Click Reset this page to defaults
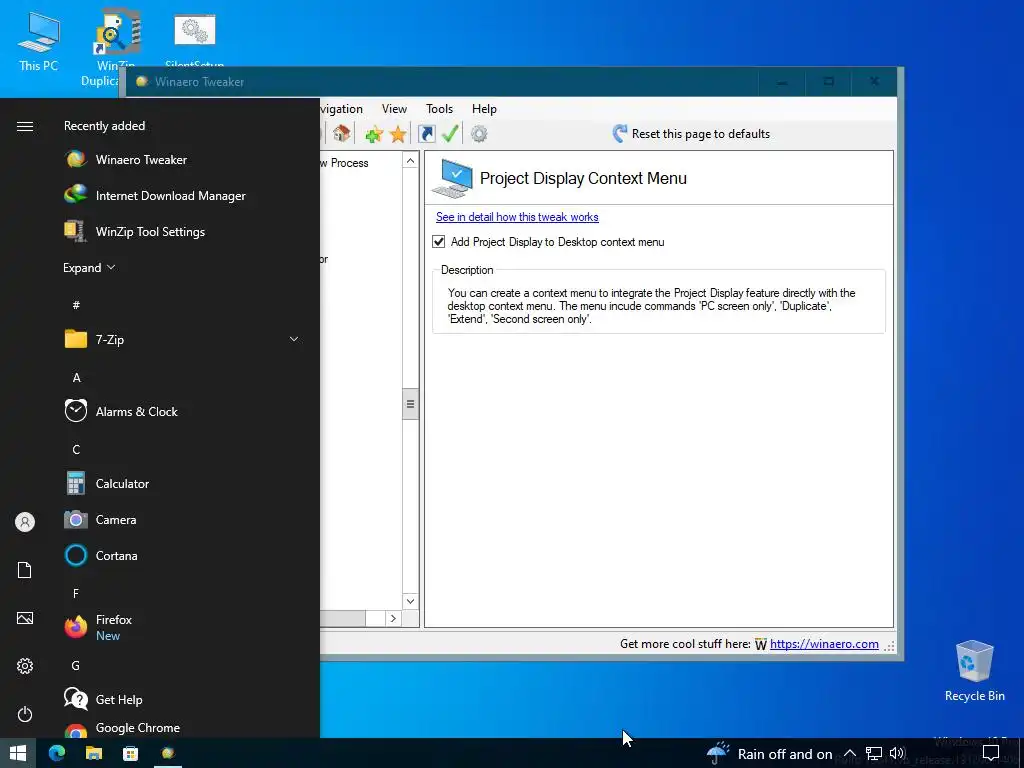 [x=691, y=134]
